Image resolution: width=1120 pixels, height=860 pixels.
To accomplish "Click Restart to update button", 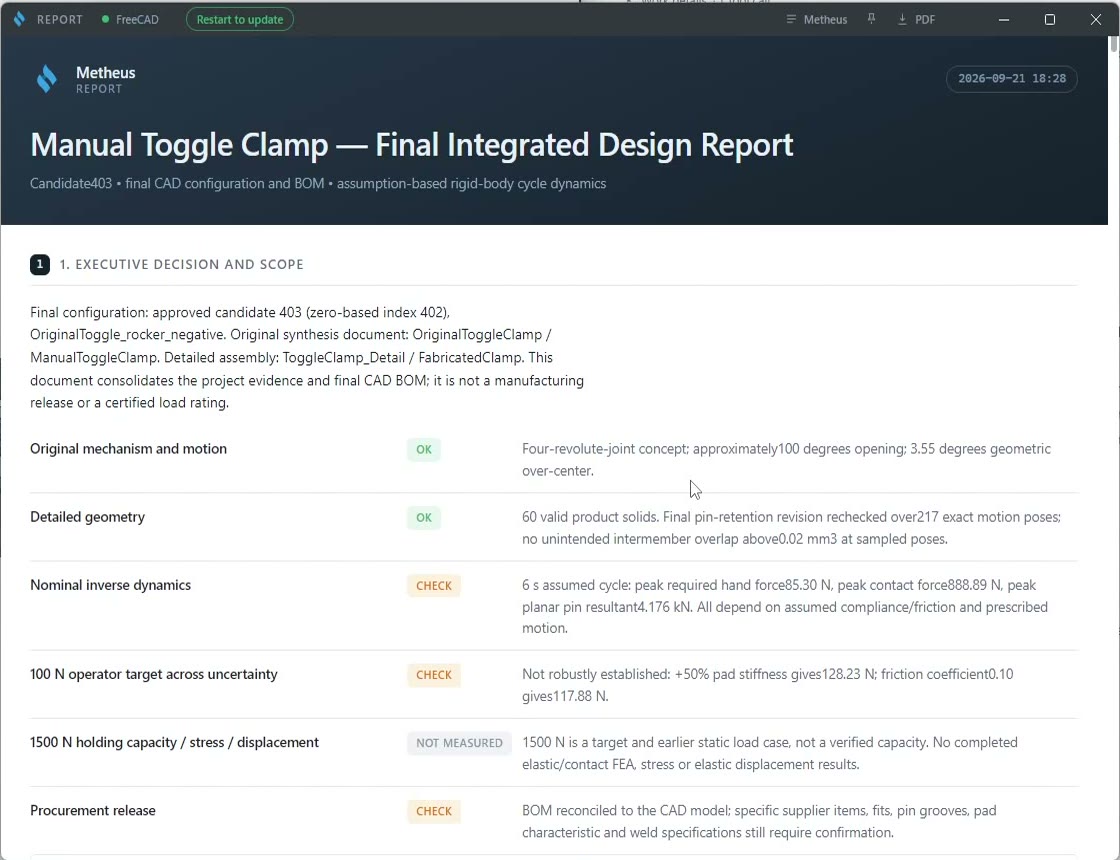I will pyautogui.click(x=240, y=19).
